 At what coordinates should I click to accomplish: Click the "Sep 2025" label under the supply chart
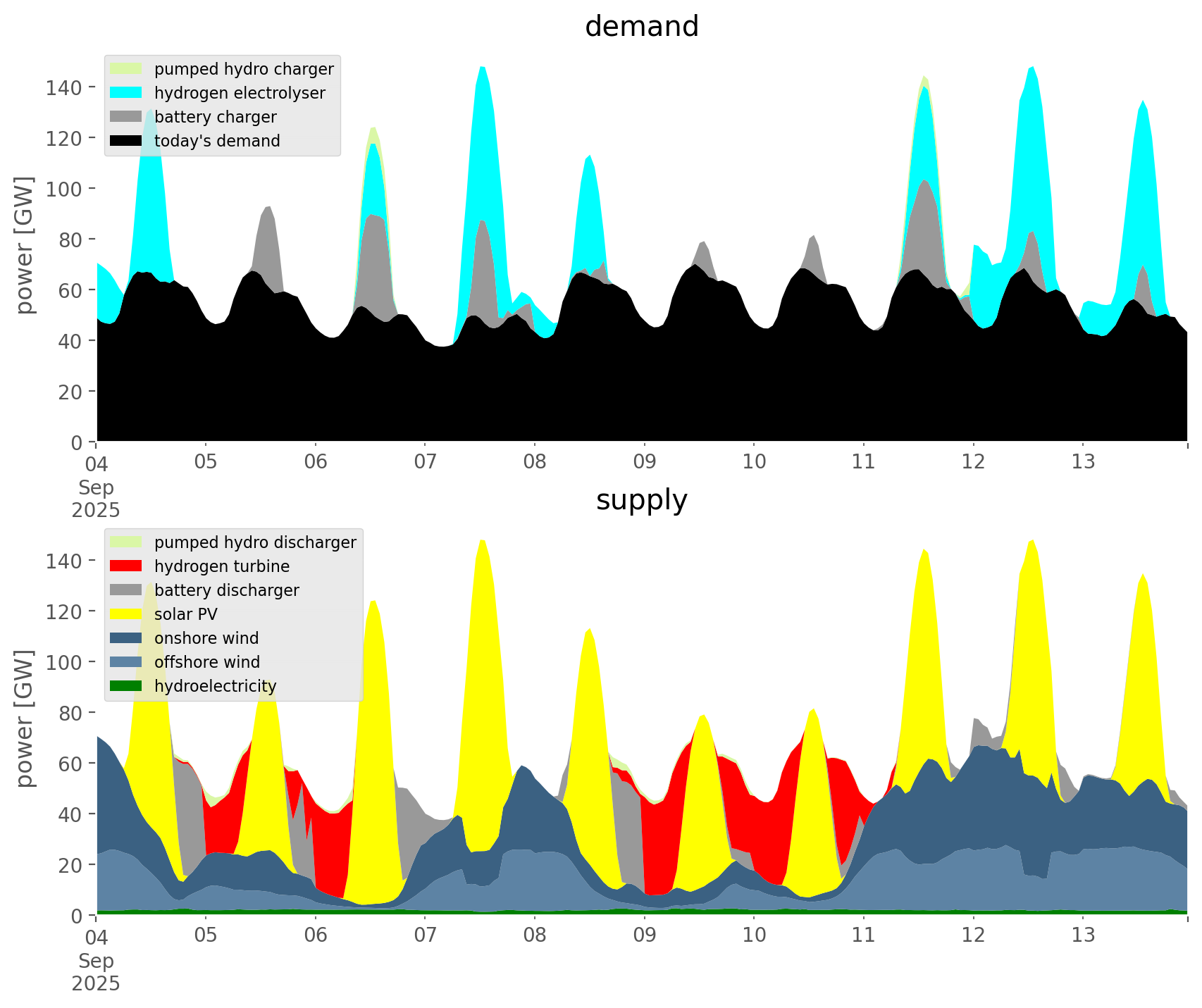pyautogui.click(x=96, y=972)
